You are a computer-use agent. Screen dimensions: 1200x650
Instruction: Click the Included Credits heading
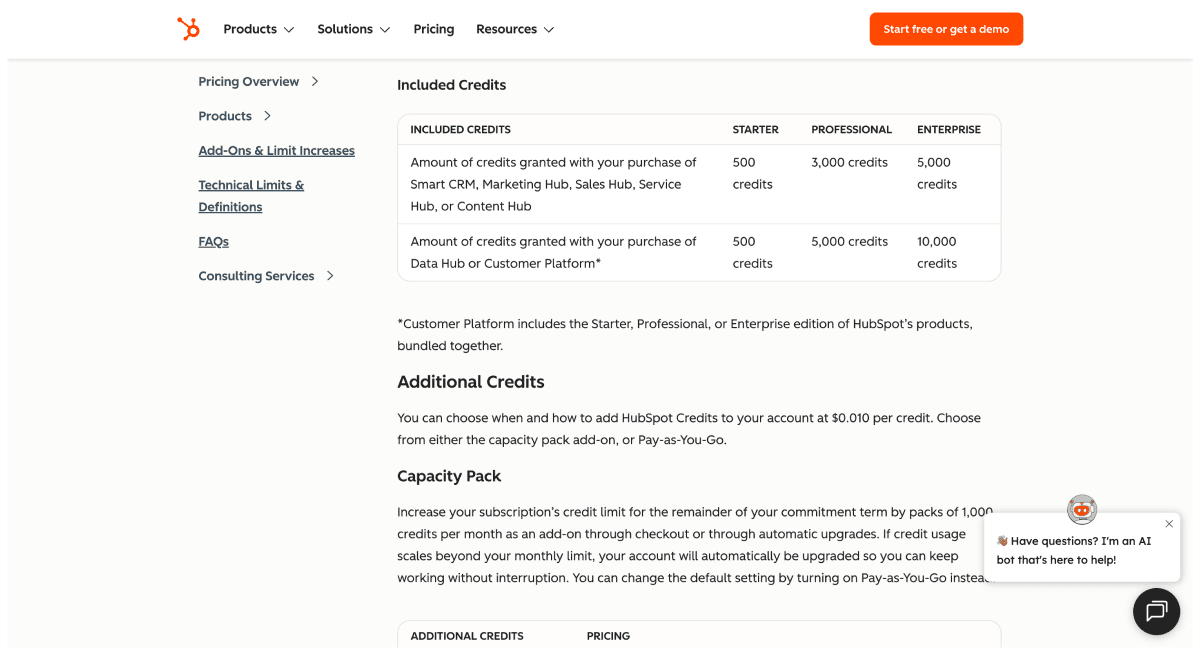[451, 85]
